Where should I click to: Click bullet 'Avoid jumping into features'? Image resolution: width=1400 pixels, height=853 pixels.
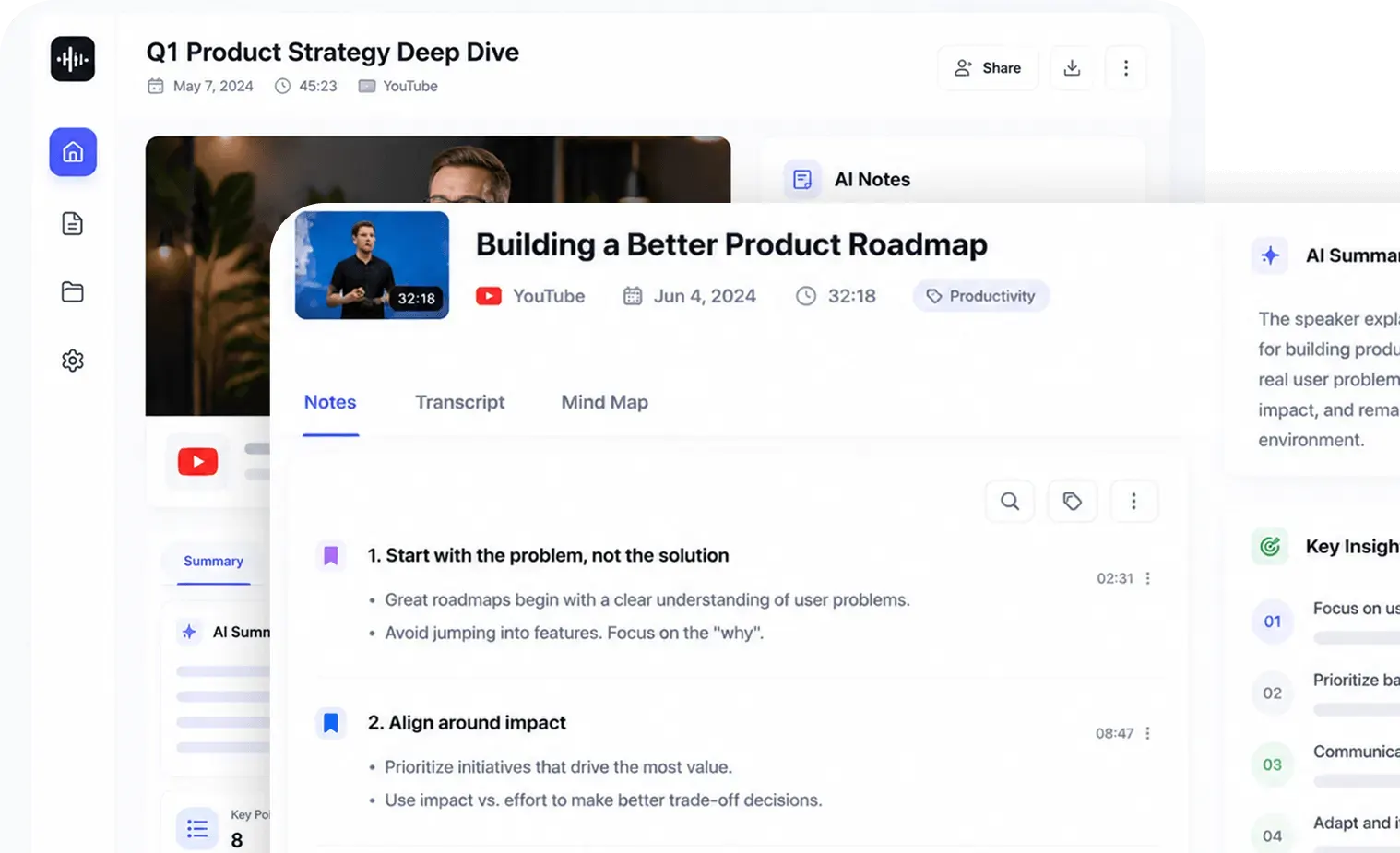coord(574,633)
